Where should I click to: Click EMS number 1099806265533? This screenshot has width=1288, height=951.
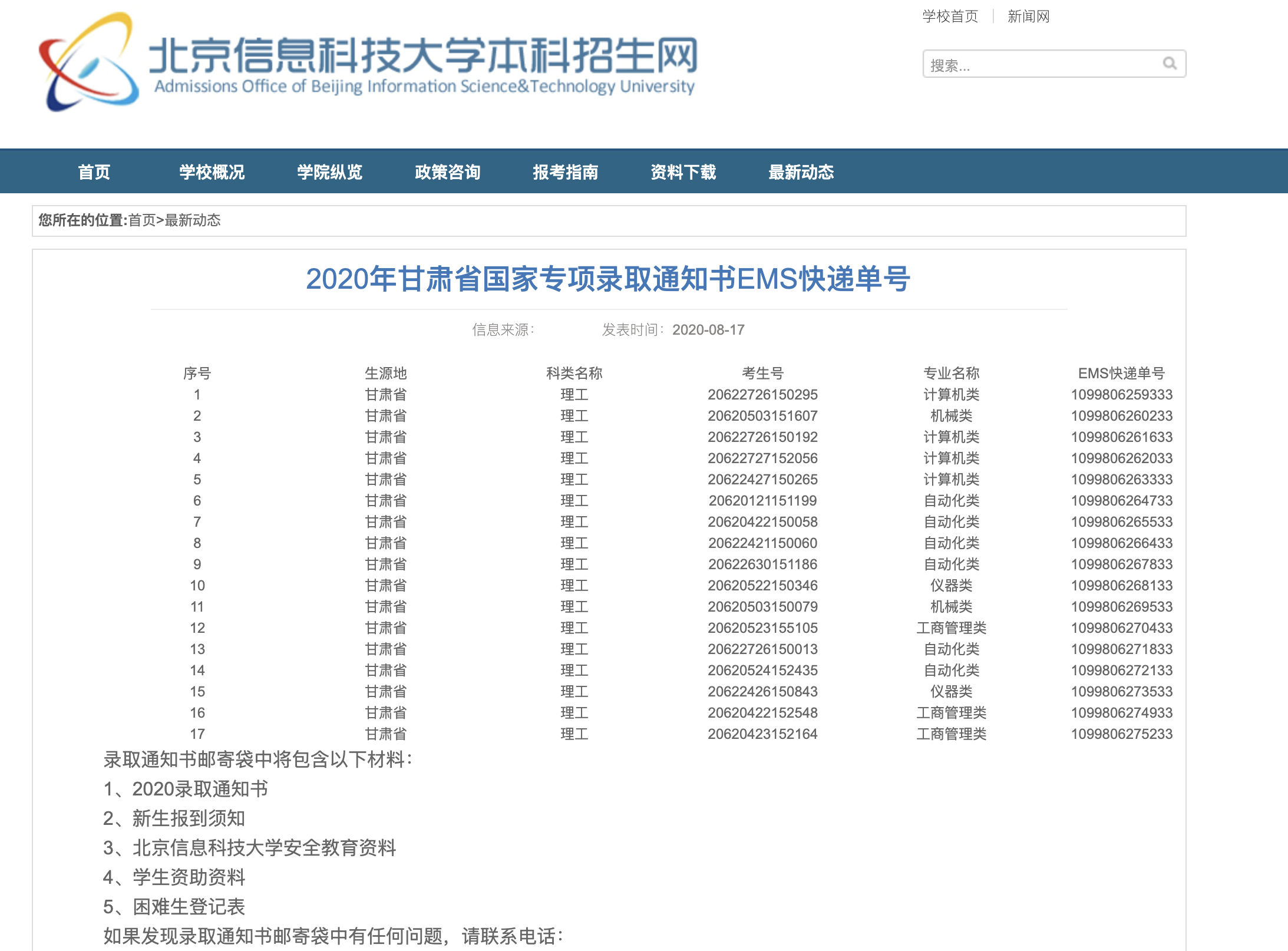[1122, 521]
